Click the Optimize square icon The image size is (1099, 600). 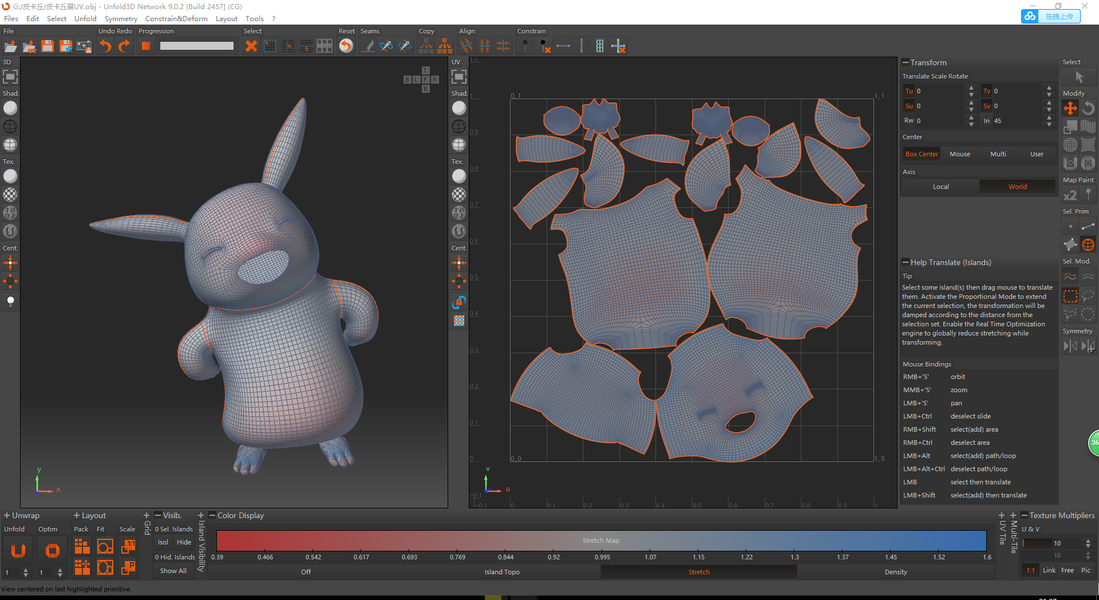(52, 550)
